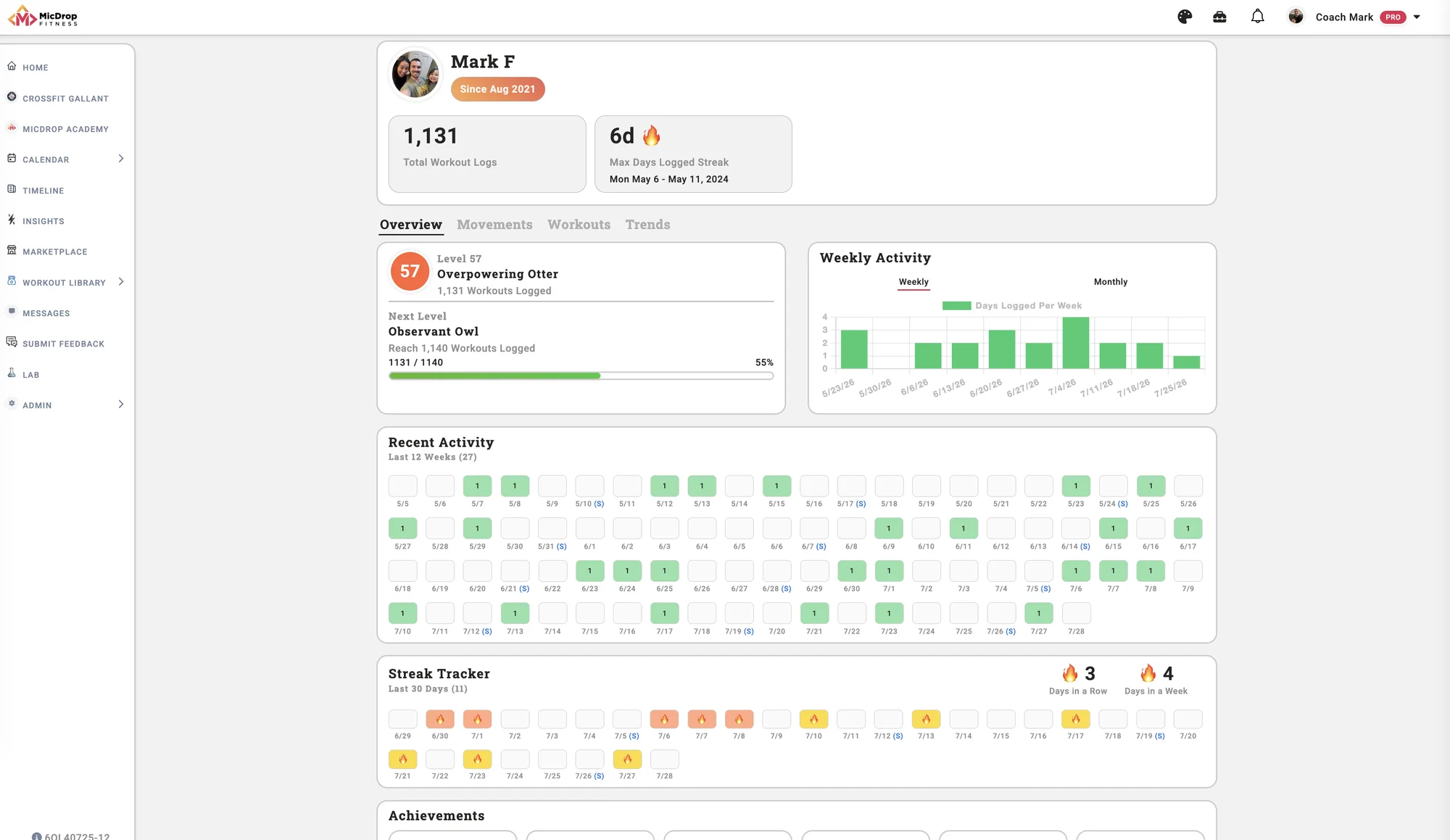Expand the Calendar submenu chevron

pos(121,159)
